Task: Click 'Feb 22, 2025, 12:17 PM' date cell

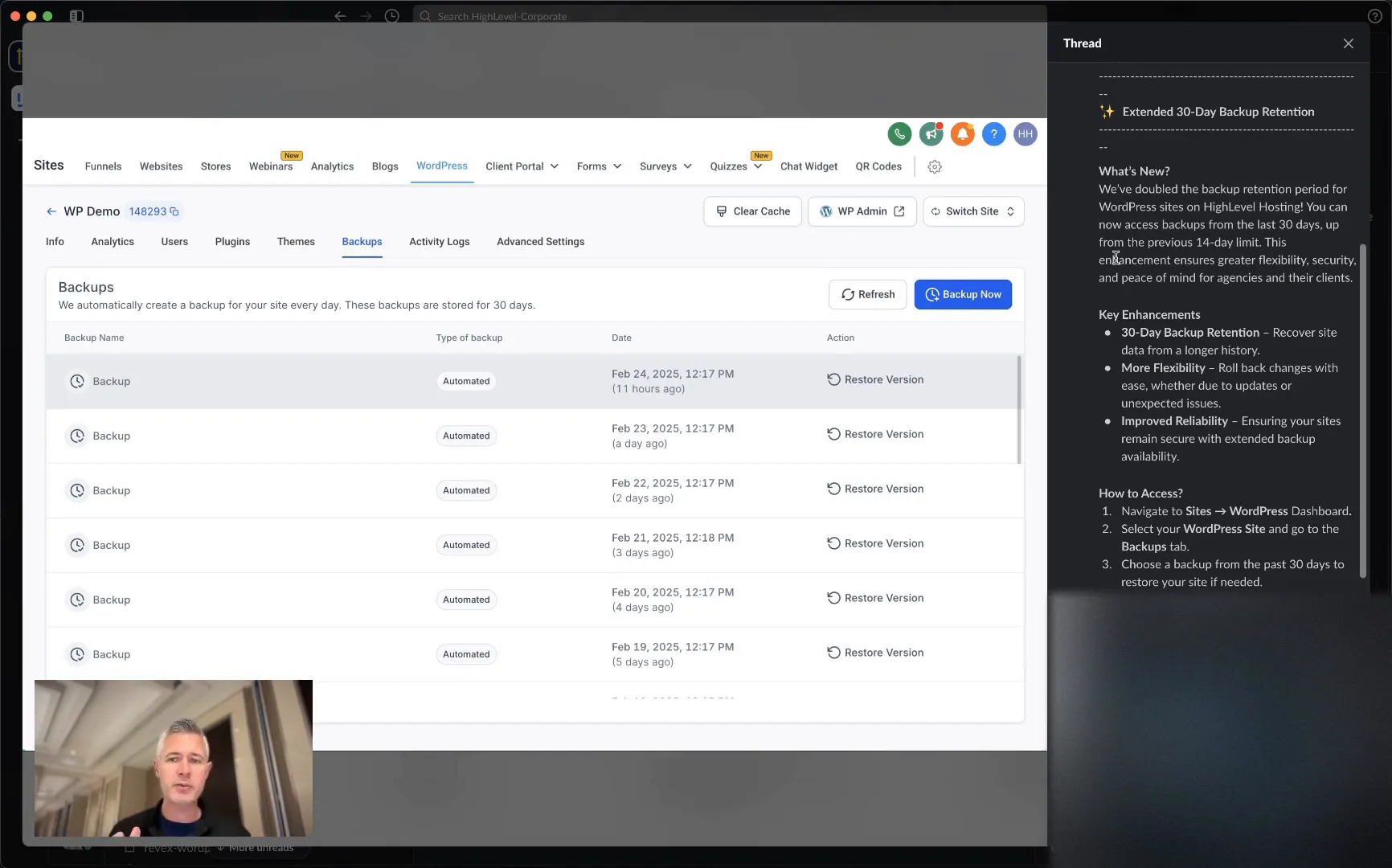Action: 673,483
